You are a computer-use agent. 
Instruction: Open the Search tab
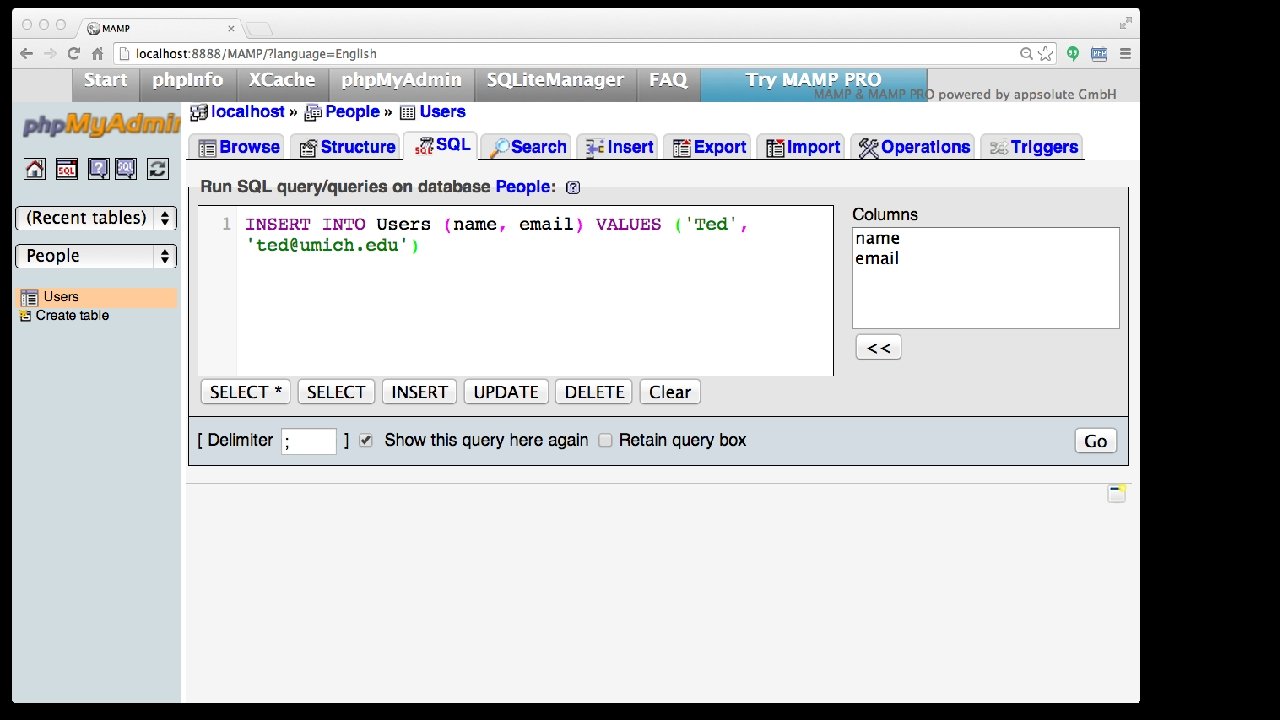pos(527,147)
